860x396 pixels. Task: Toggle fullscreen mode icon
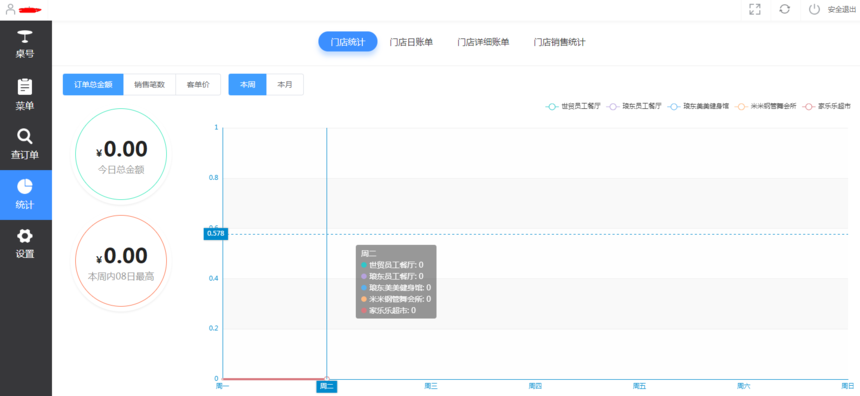point(755,9)
